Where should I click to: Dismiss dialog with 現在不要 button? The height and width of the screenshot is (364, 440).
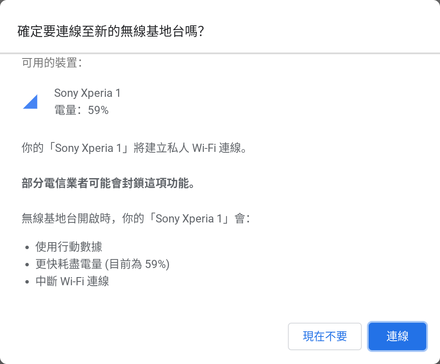325,336
